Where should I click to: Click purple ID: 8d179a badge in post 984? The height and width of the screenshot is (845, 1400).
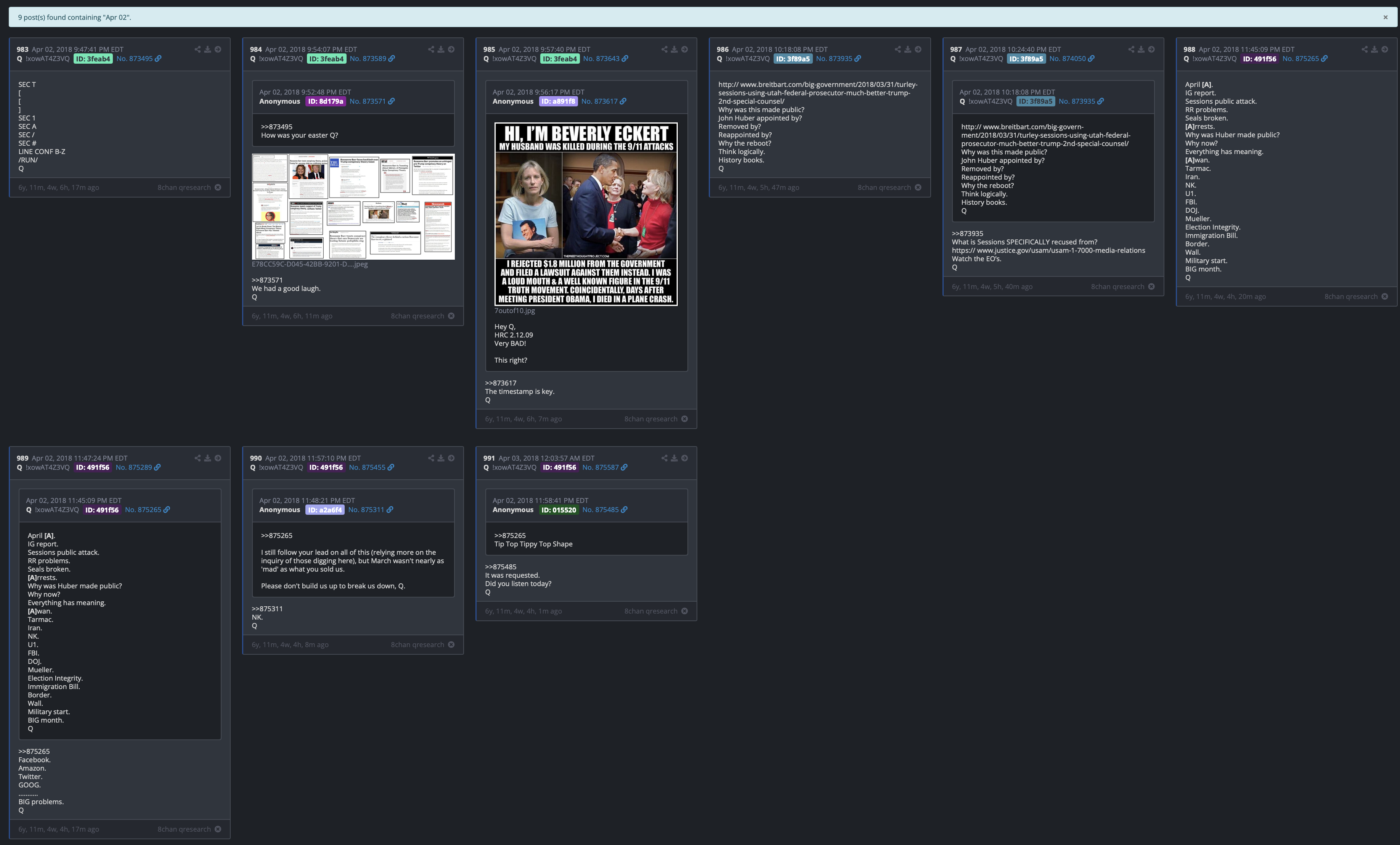(326, 101)
